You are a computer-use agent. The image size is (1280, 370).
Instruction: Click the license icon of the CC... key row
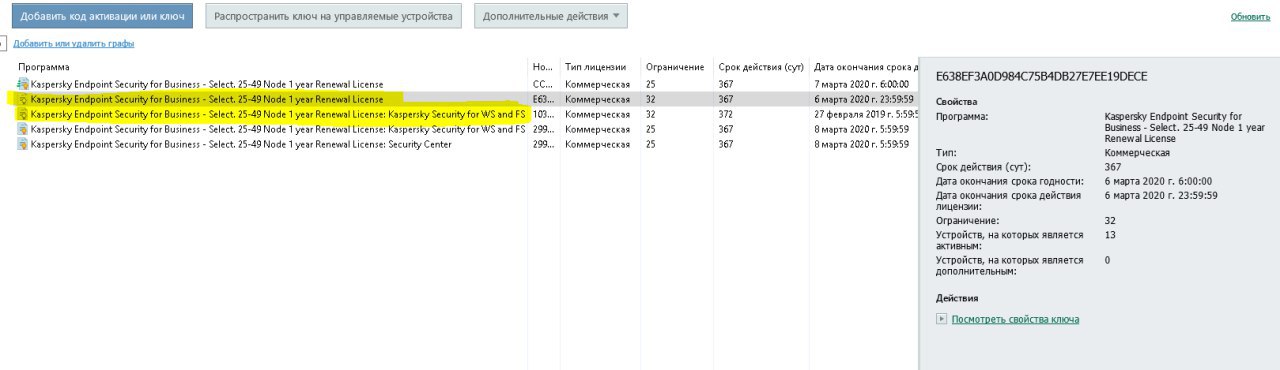[x=23, y=85]
